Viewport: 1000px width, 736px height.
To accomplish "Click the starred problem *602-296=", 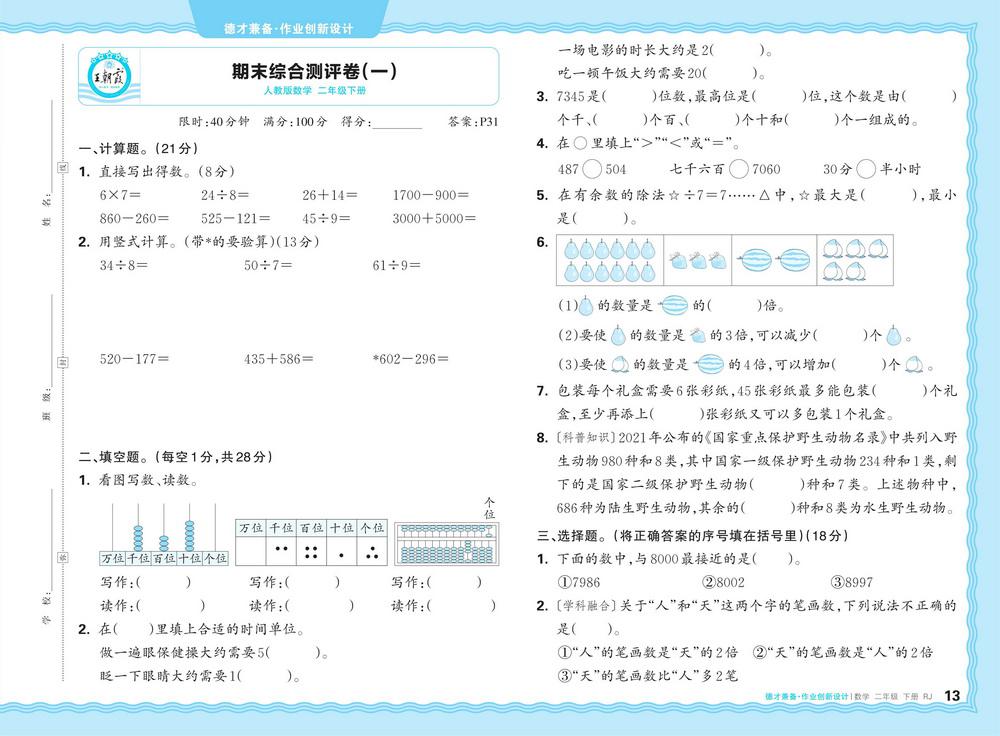I will [411, 358].
